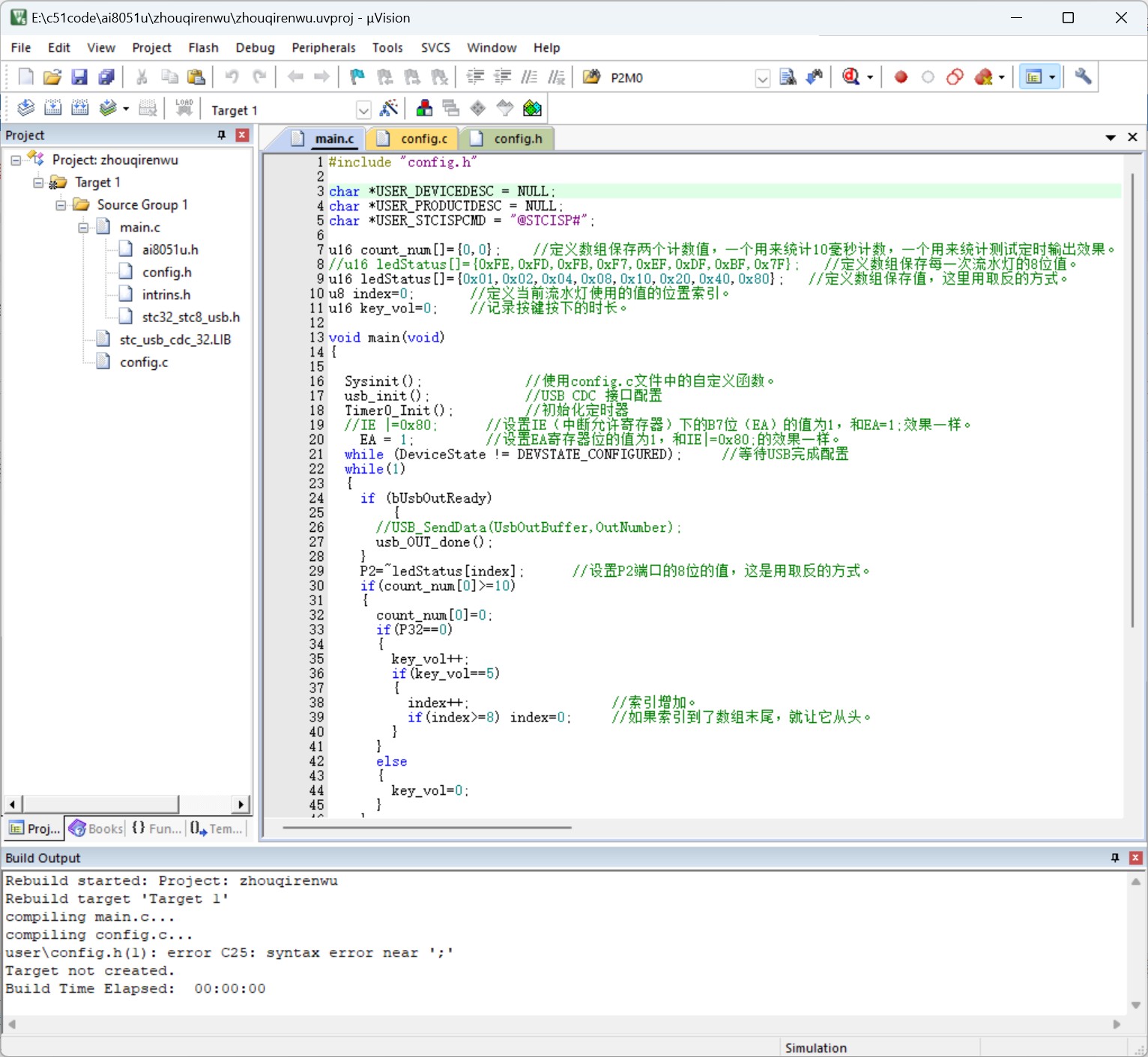The height and width of the screenshot is (1057, 1148).
Task: Click the Save All icon
Action: [106, 76]
